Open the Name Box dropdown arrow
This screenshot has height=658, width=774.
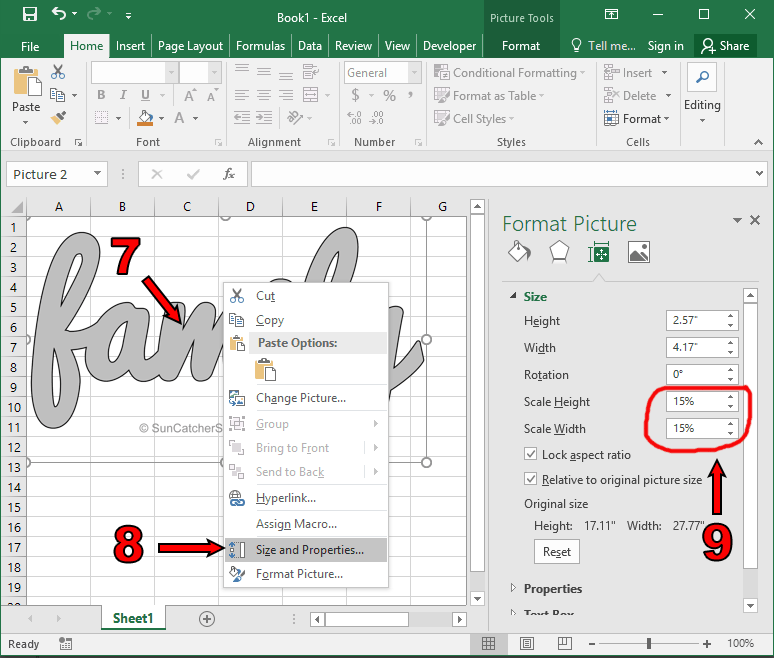coord(97,174)
